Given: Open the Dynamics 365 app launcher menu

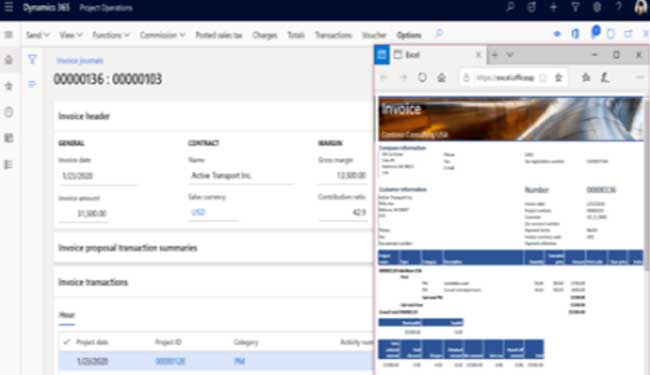Looking at the screenshot, I should pos(8,7).
